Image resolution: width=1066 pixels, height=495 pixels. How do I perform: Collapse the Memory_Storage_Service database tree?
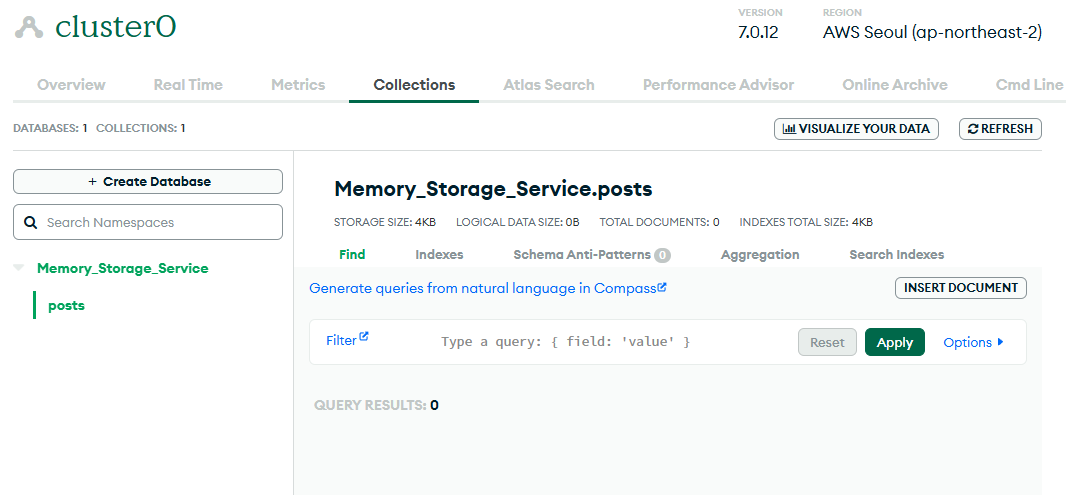pos(19,268)
